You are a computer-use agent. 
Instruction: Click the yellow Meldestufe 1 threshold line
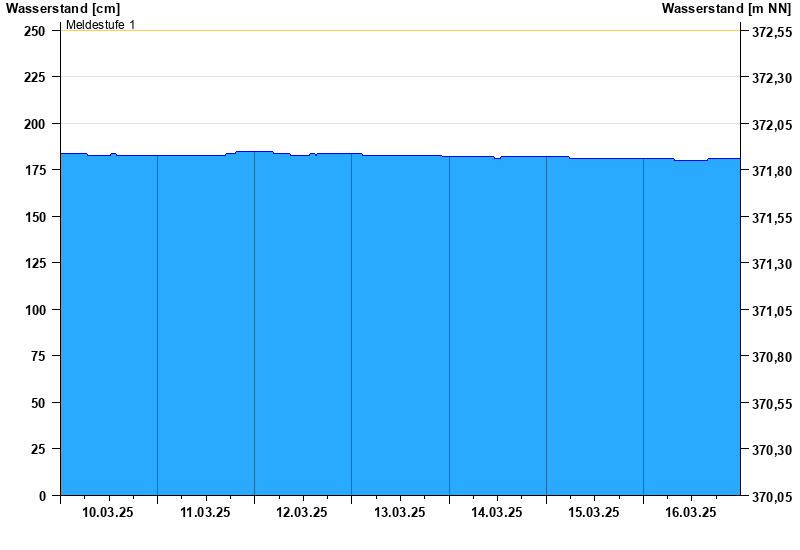(400, 31)
